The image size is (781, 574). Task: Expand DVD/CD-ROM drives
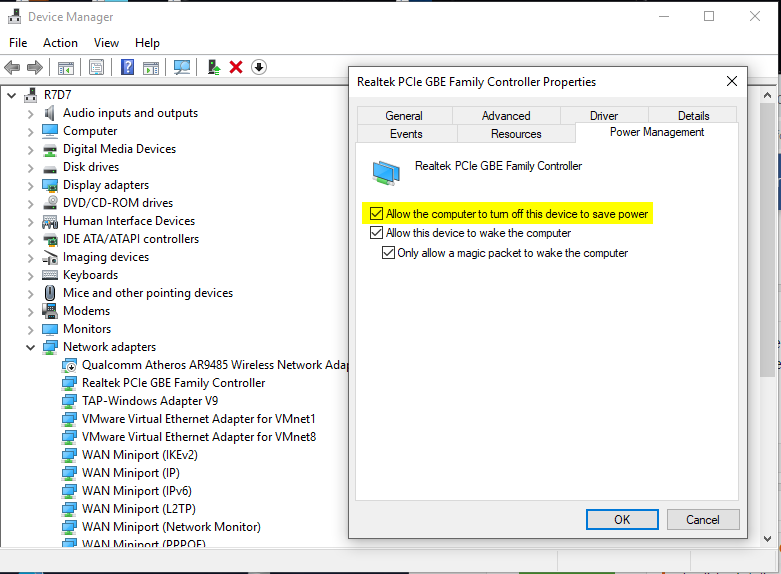pos(30,204)
